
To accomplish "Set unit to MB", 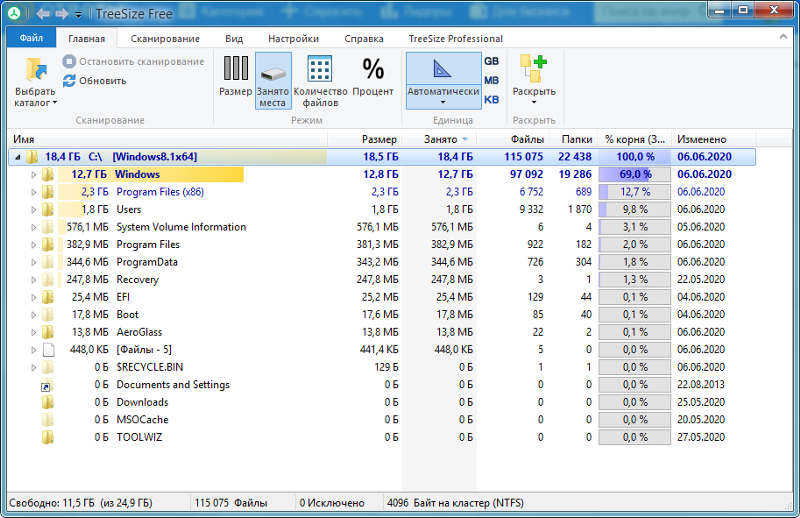I will point(491,81).
